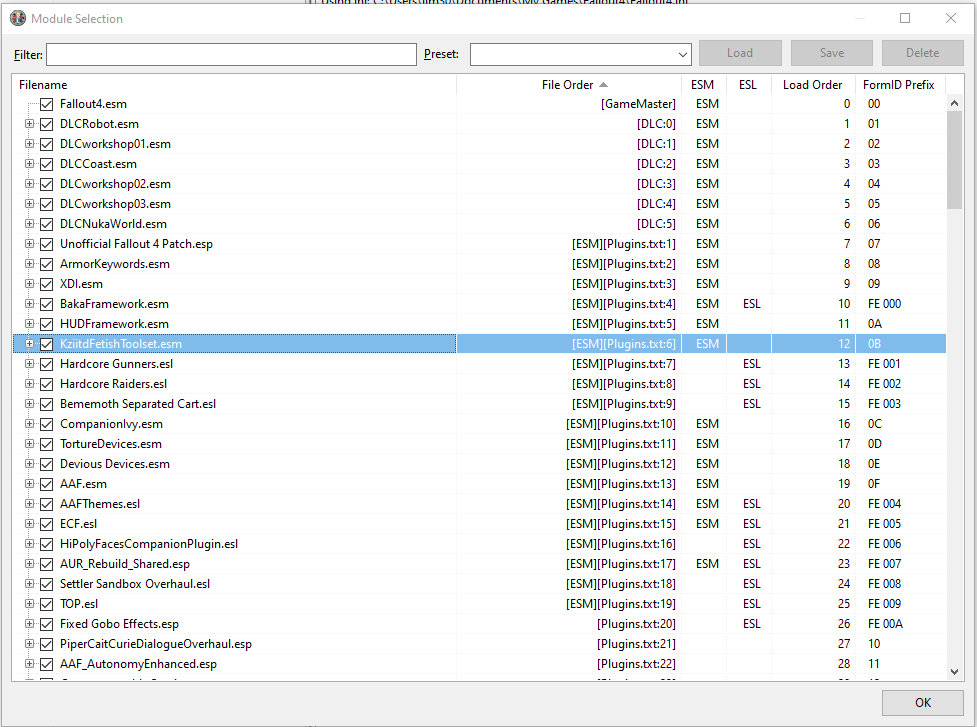Expand the CompanionIvy.esm tree node
Viewport: 977px width, 727px height.
pos(29,424)
